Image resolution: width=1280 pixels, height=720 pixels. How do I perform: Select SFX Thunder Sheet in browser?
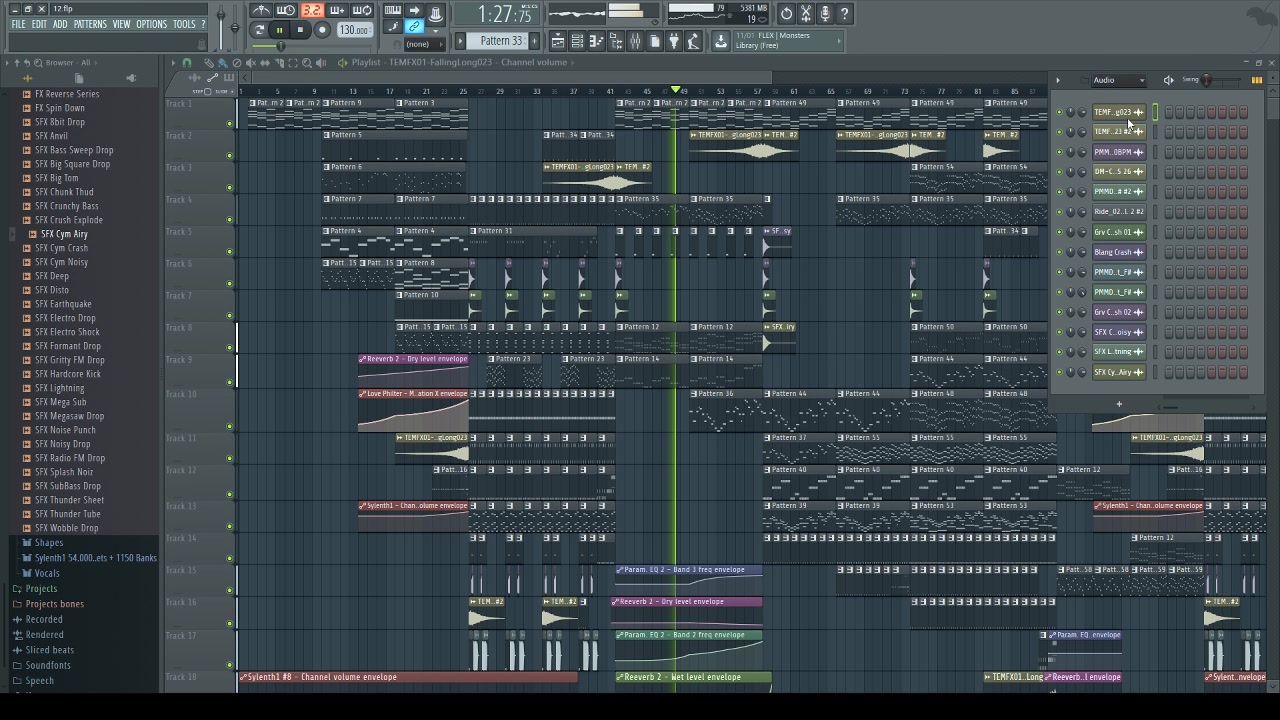coord(69,500)
